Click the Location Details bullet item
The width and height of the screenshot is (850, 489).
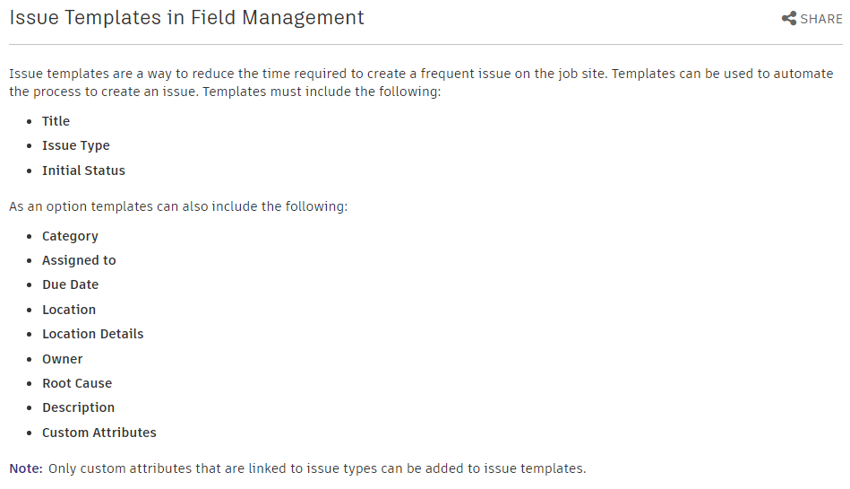(x=93, y=334)
